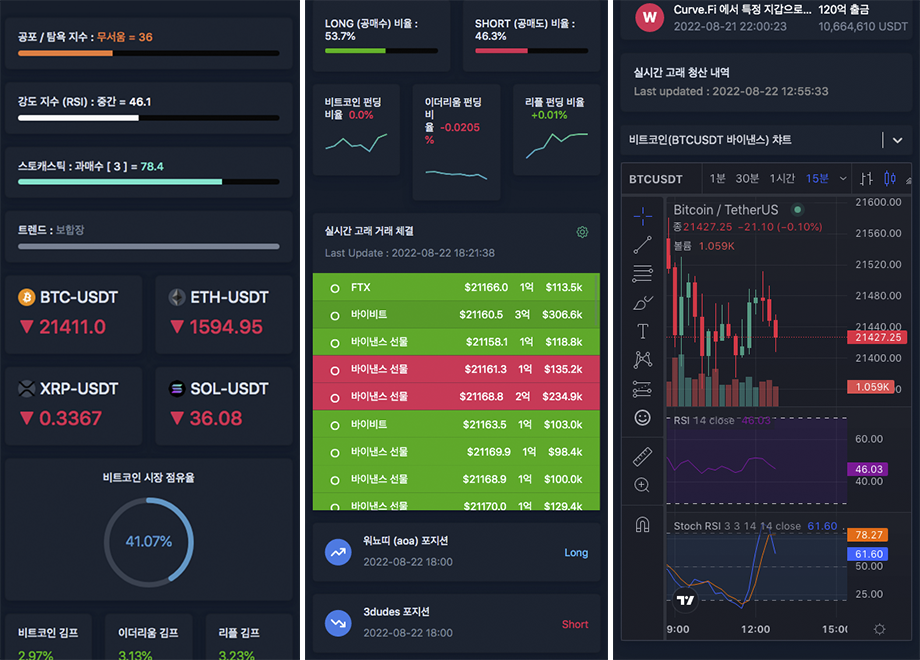Image resolution: width=920 pixels, height=660 pixels.
Task: Expand the BTCUSDT Binance chart section chevron
Action: pos(884,140)
